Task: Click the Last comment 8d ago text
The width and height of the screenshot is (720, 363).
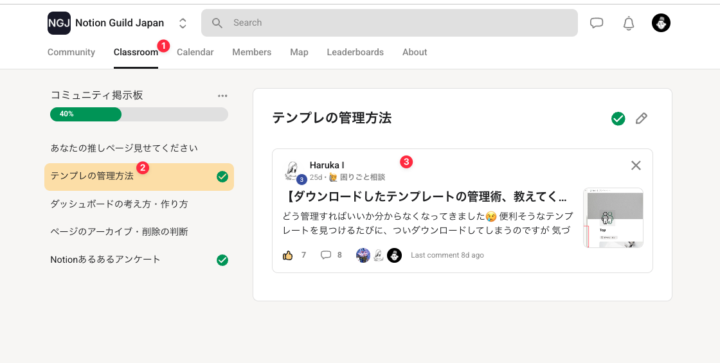Action: pos(447,255)
